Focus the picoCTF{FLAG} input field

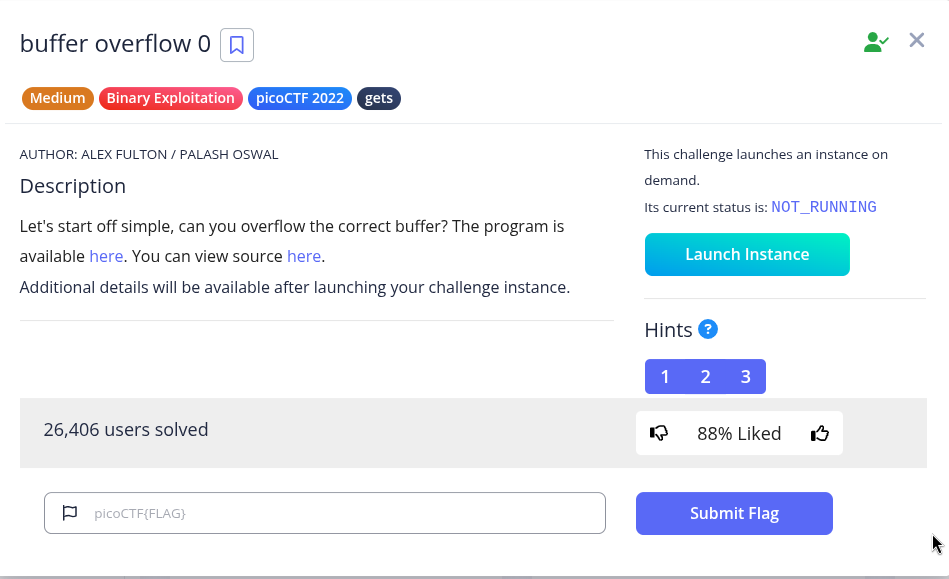(x=340, y=513)
